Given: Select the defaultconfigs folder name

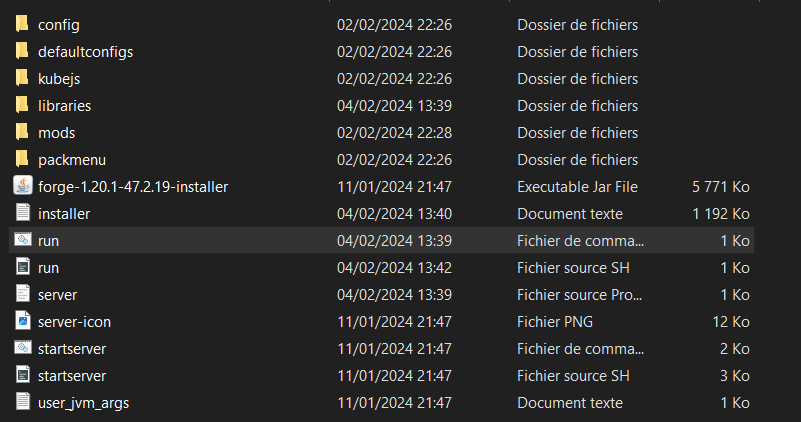Looking at the screenshot, I should coord(85,51).
